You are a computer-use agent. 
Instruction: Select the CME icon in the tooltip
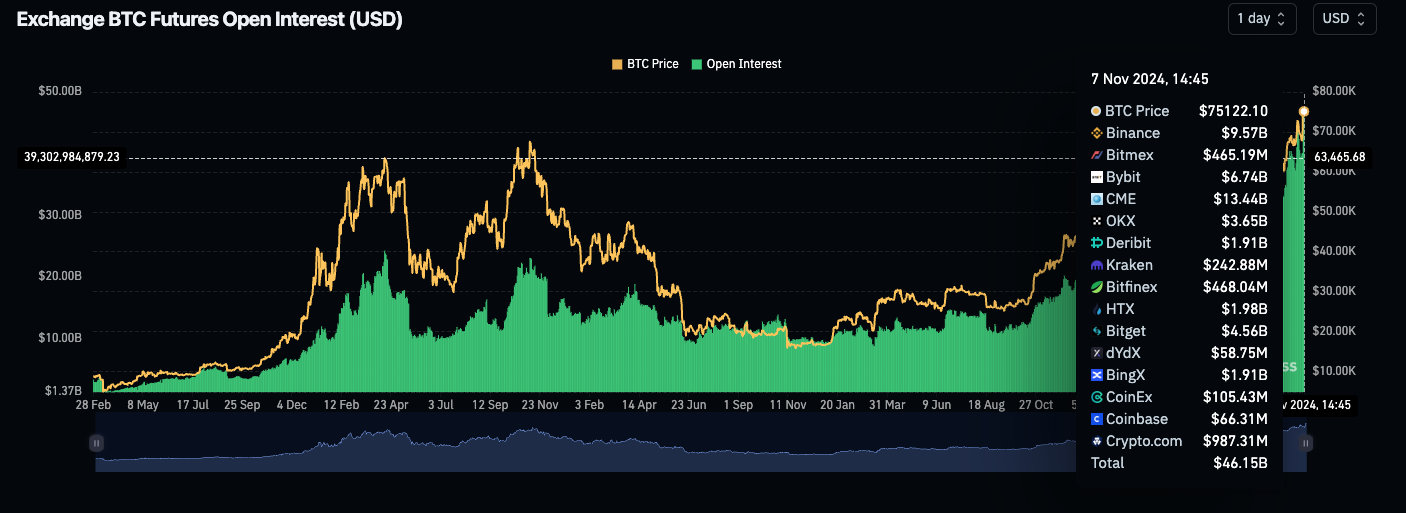point(1096,199)
